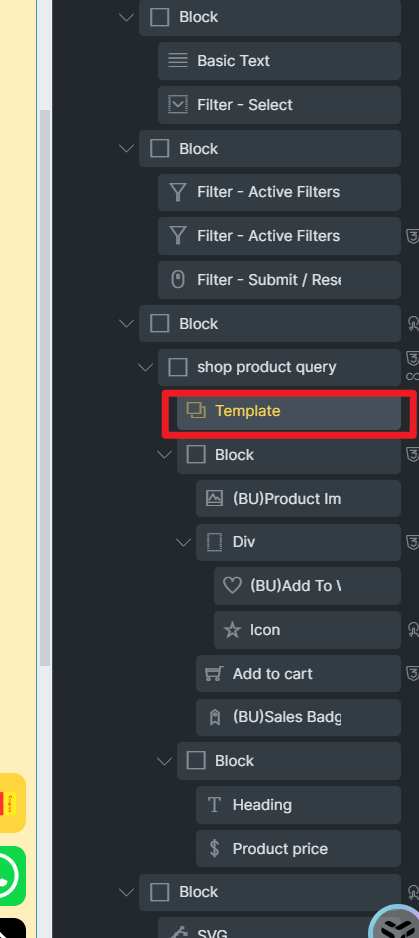419x938 pixels.
Task: Collapse the shop product query element
Action: point(146,367)
